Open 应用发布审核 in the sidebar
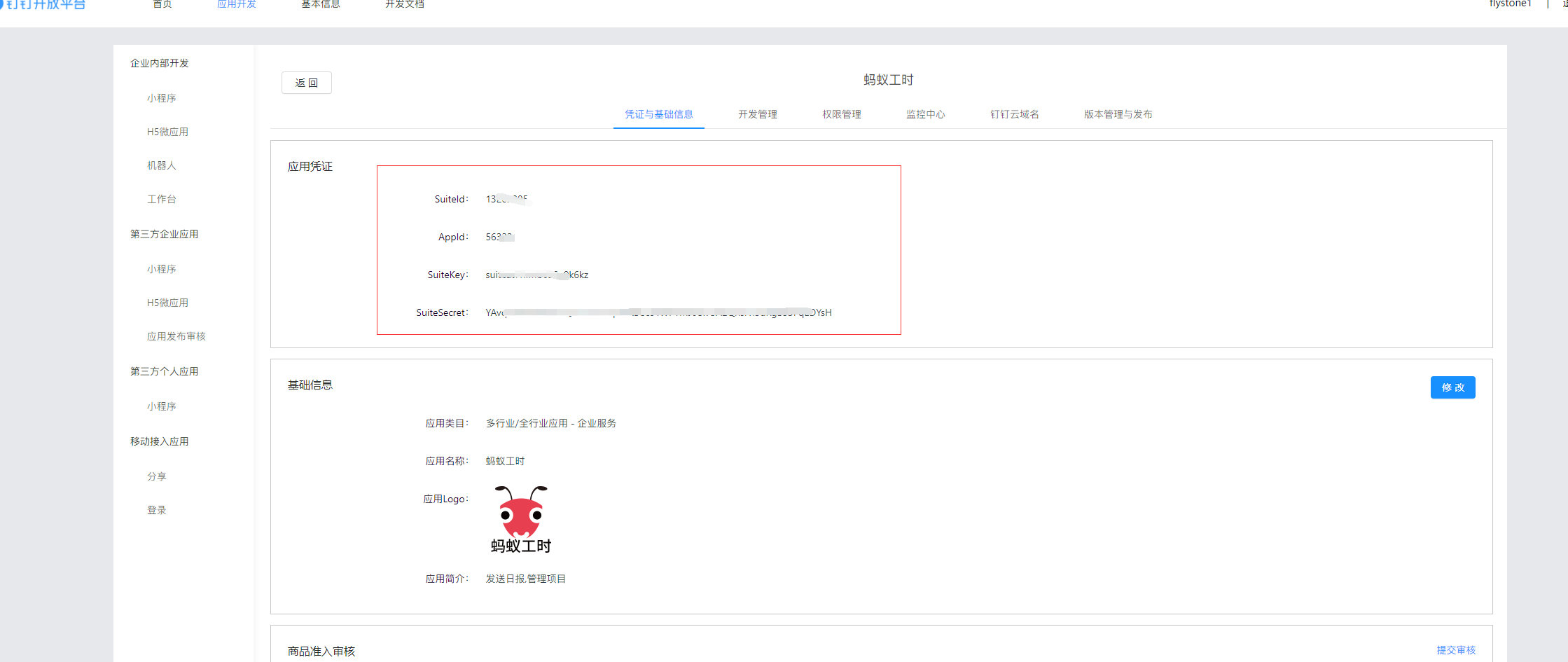 [x=176, y=336]
